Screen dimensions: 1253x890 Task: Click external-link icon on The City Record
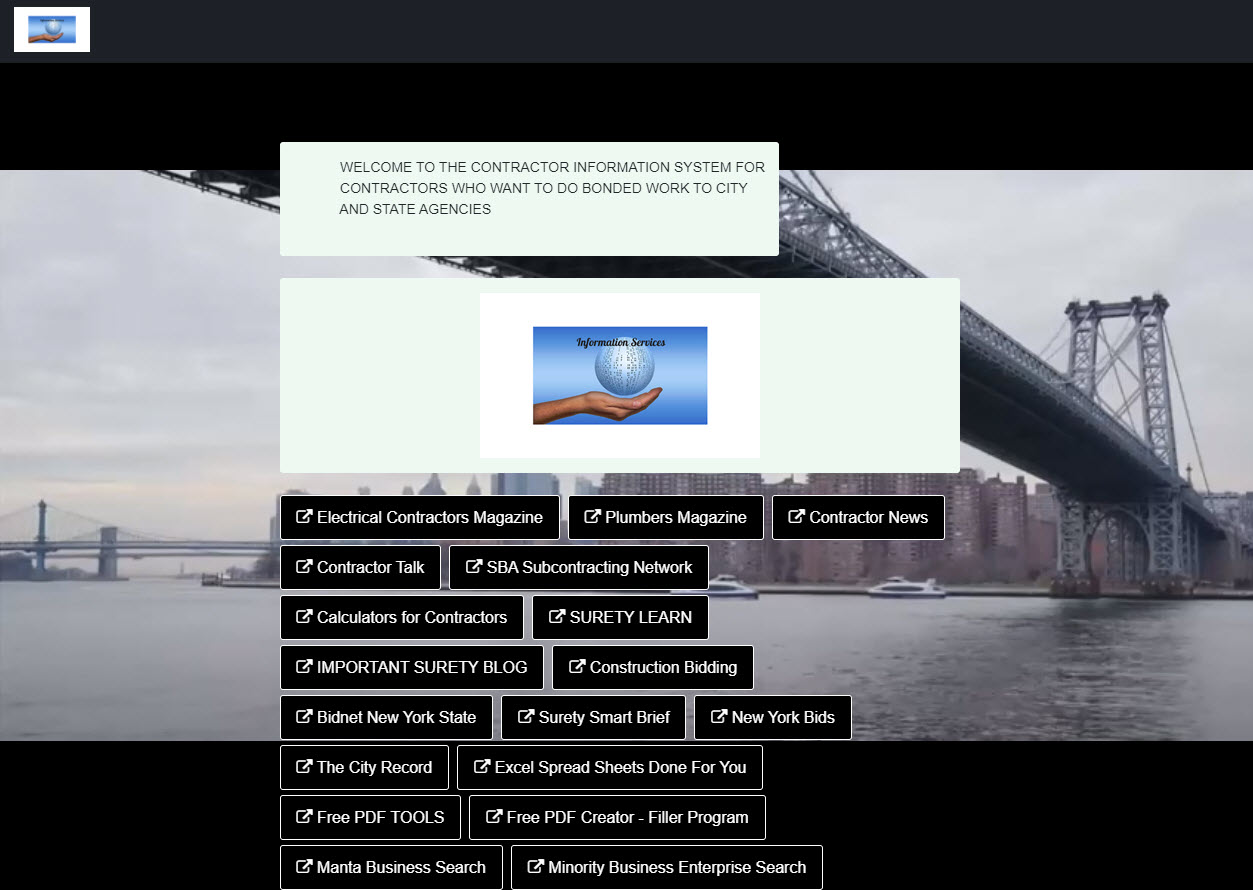click(x=305, y=767)
